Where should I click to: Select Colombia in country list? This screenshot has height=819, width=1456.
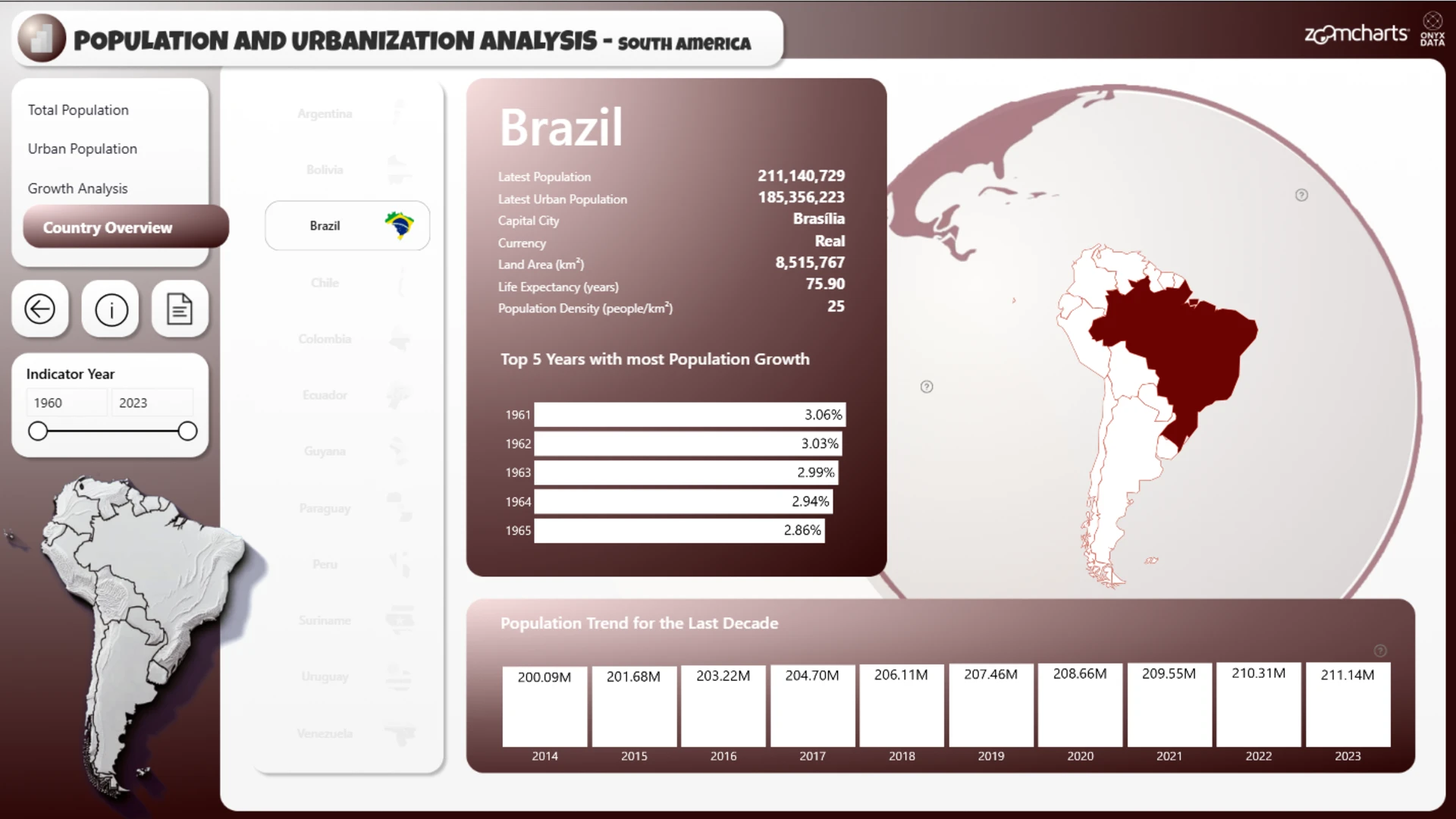click(x=347, y=339)
